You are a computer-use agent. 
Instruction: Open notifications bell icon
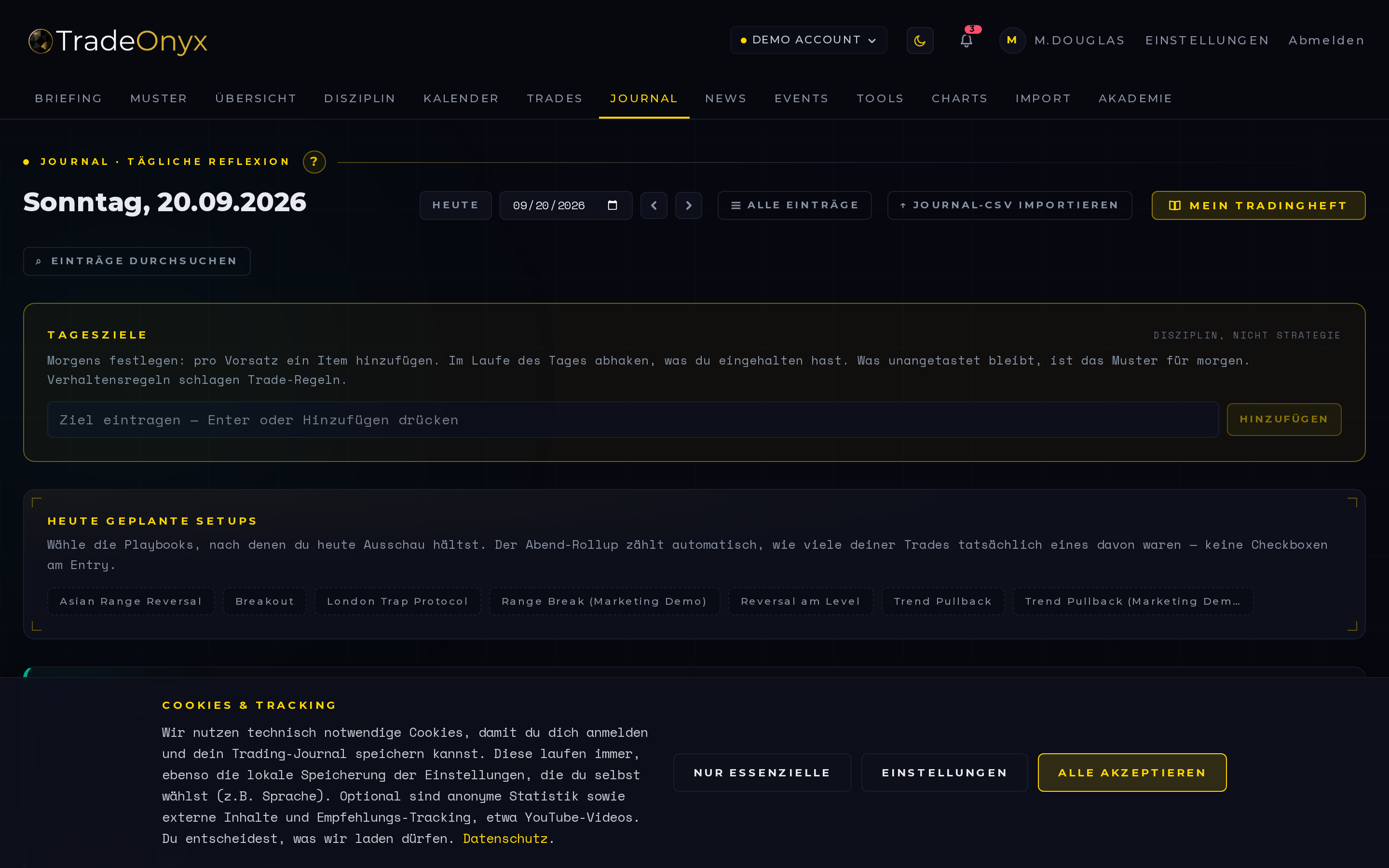967,41
